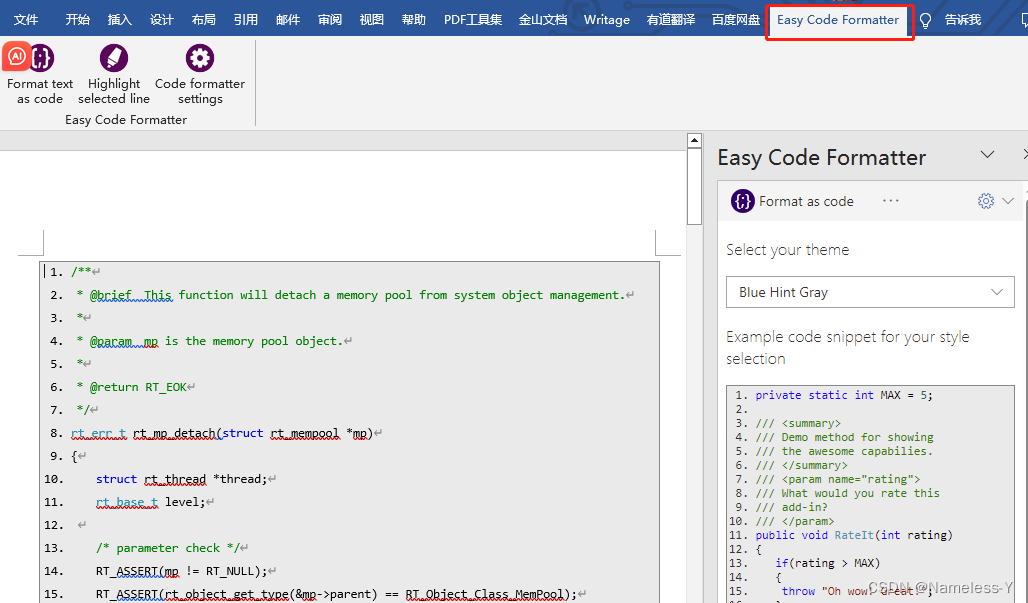Click 'private static int MAX = 5;' sample line
This screenshot has height=603, width=1028.
(844, 395)
